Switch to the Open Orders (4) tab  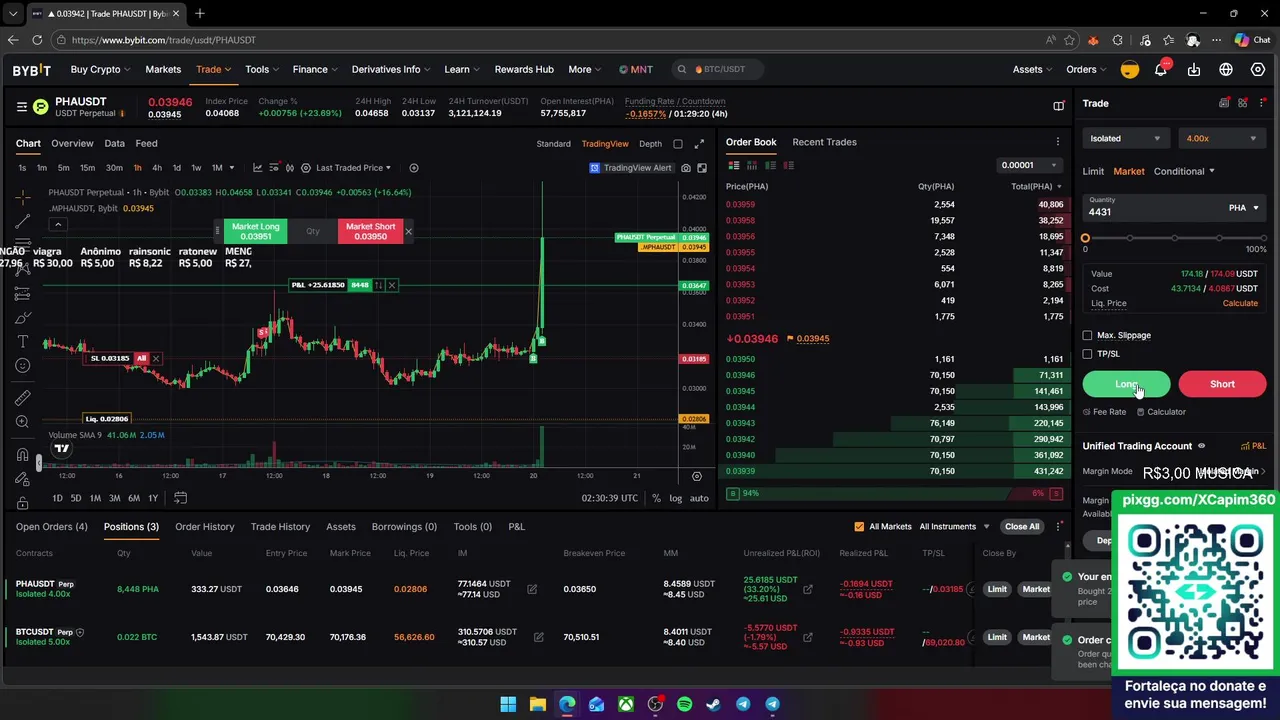tap(51, 526)
